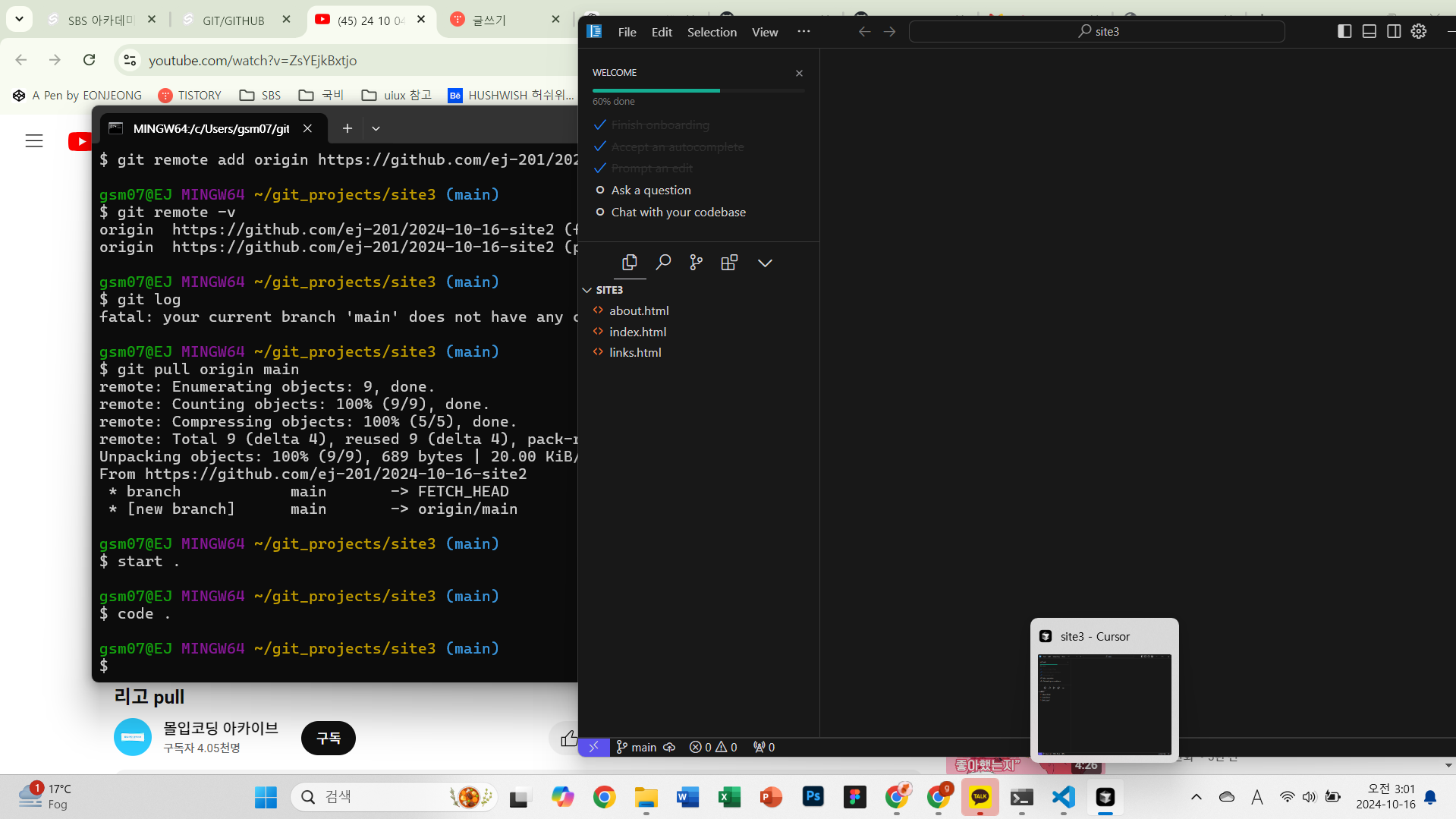Screen dimensions: 1456x819
Task: Open the YouTube hamburger guide menu
Action: coord(34,141)
